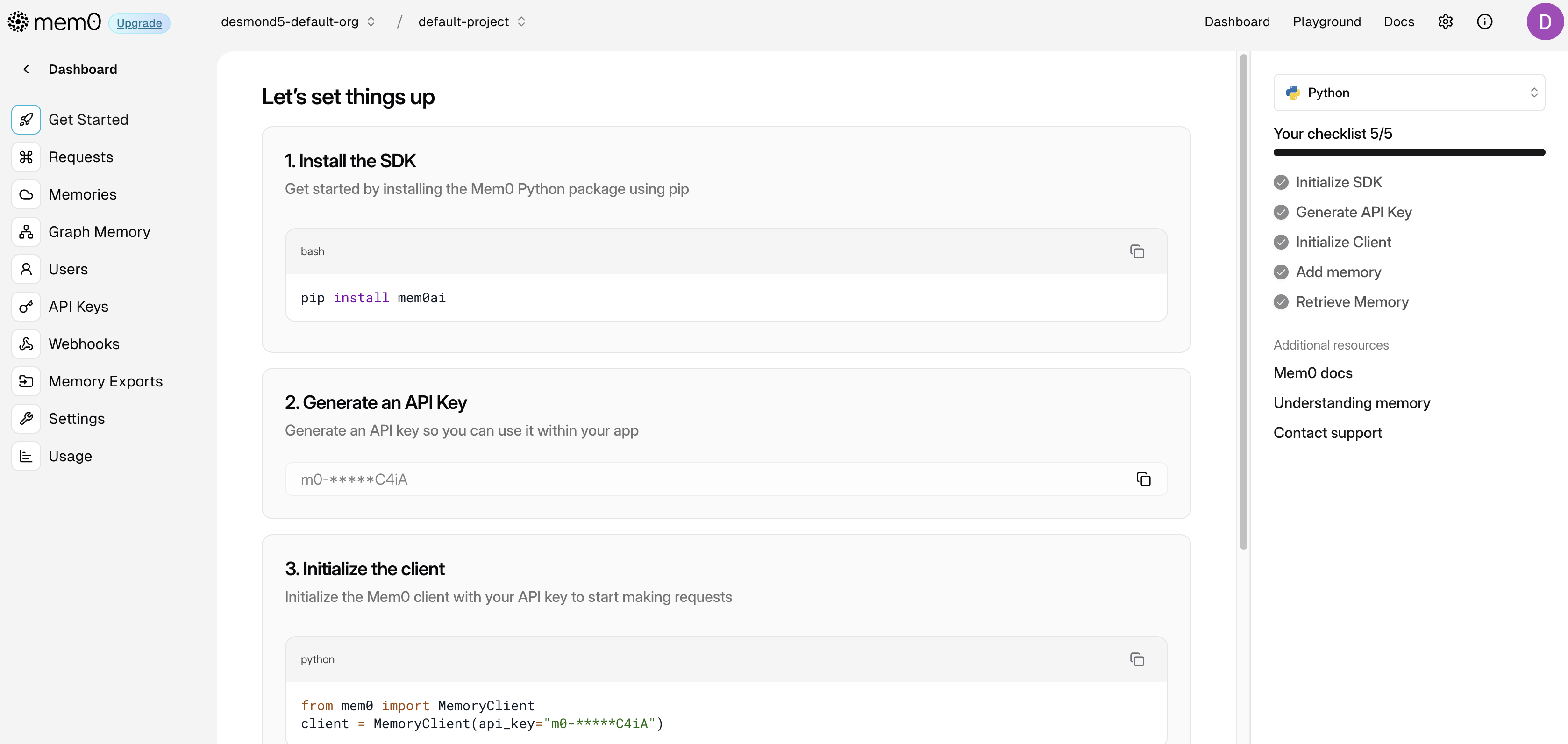
Task: Open the Python language dropdown
Action: (x=1409, y=93)
